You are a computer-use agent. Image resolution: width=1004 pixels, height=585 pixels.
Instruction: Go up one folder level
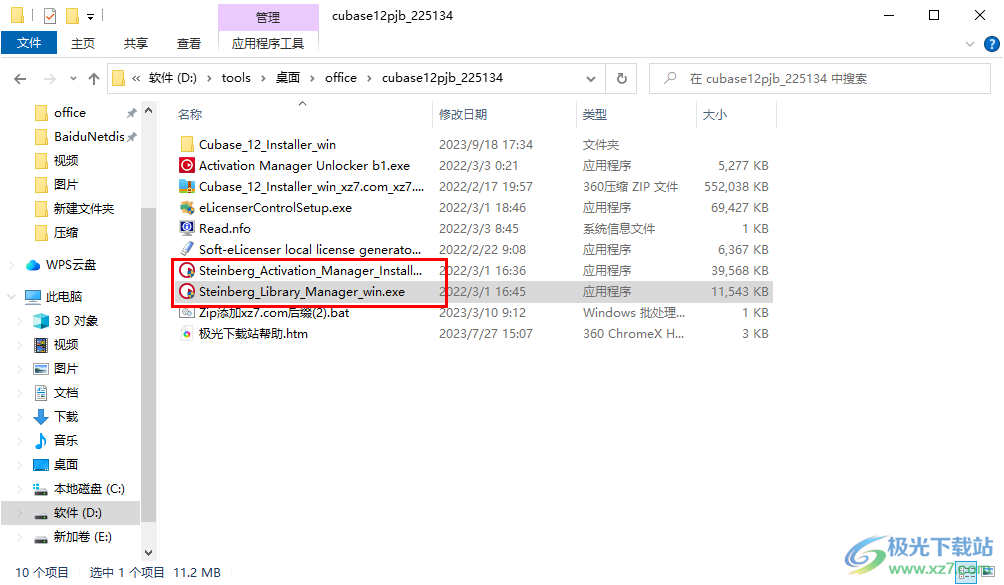coord(94,79)
